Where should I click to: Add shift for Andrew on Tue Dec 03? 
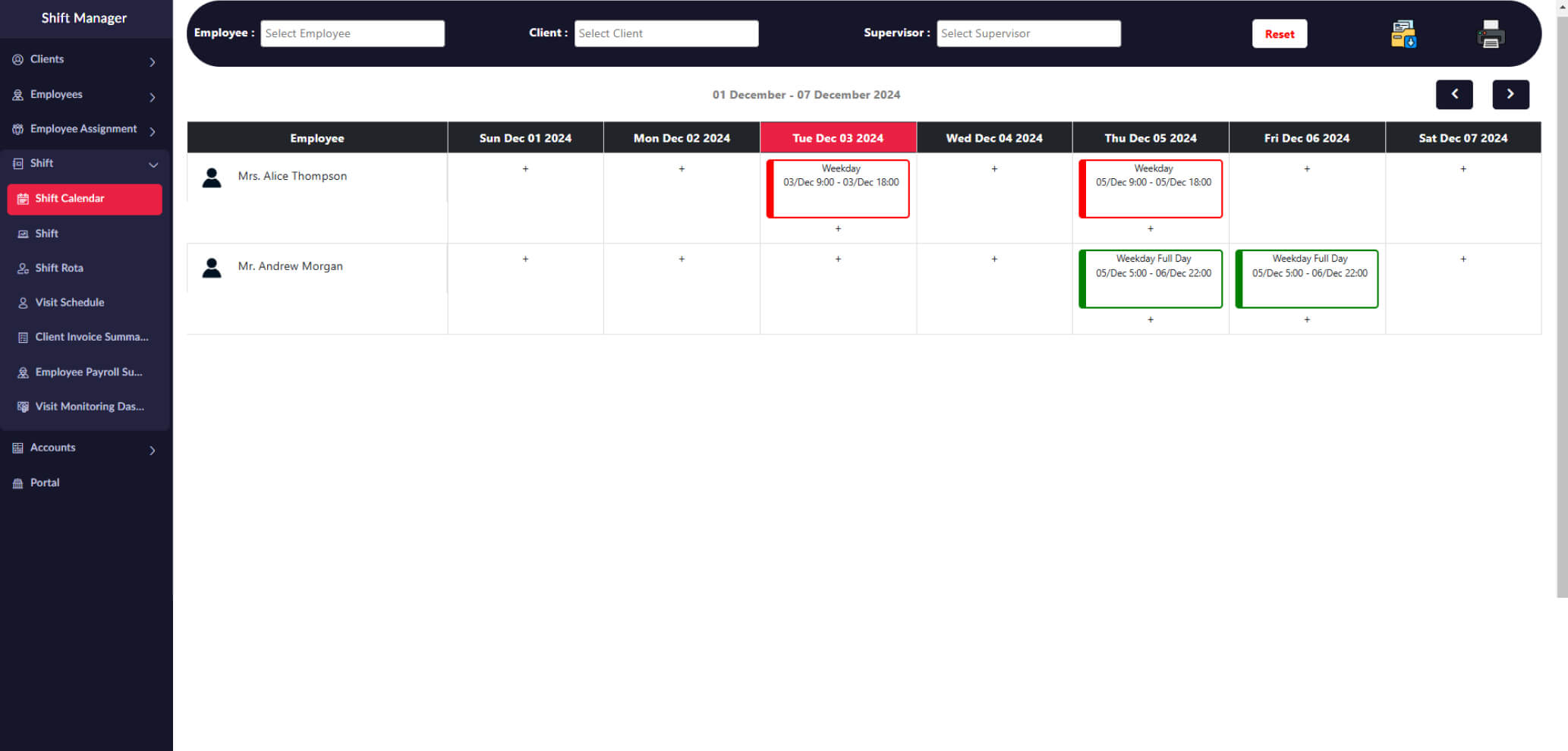point(838,259)
